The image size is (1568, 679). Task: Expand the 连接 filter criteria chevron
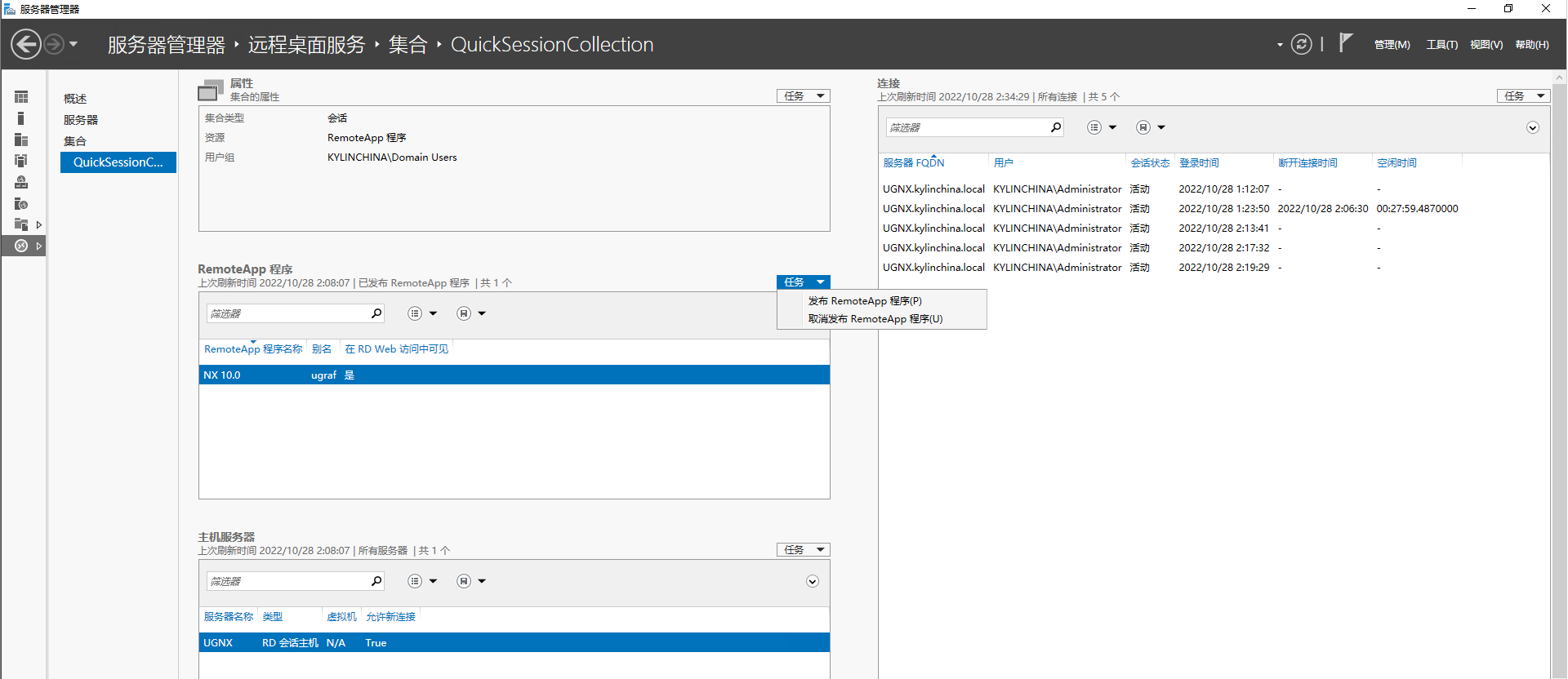pos(1533,127)
